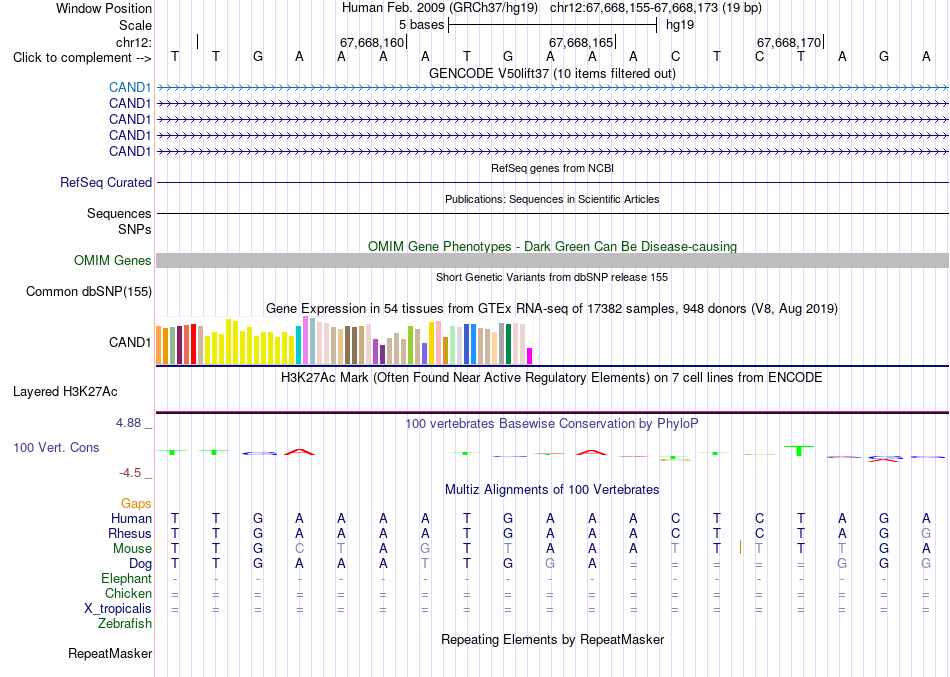This screenshot has width=950, height=677.
Task: Select the Mouse species label
Action: tap(132, 549)
